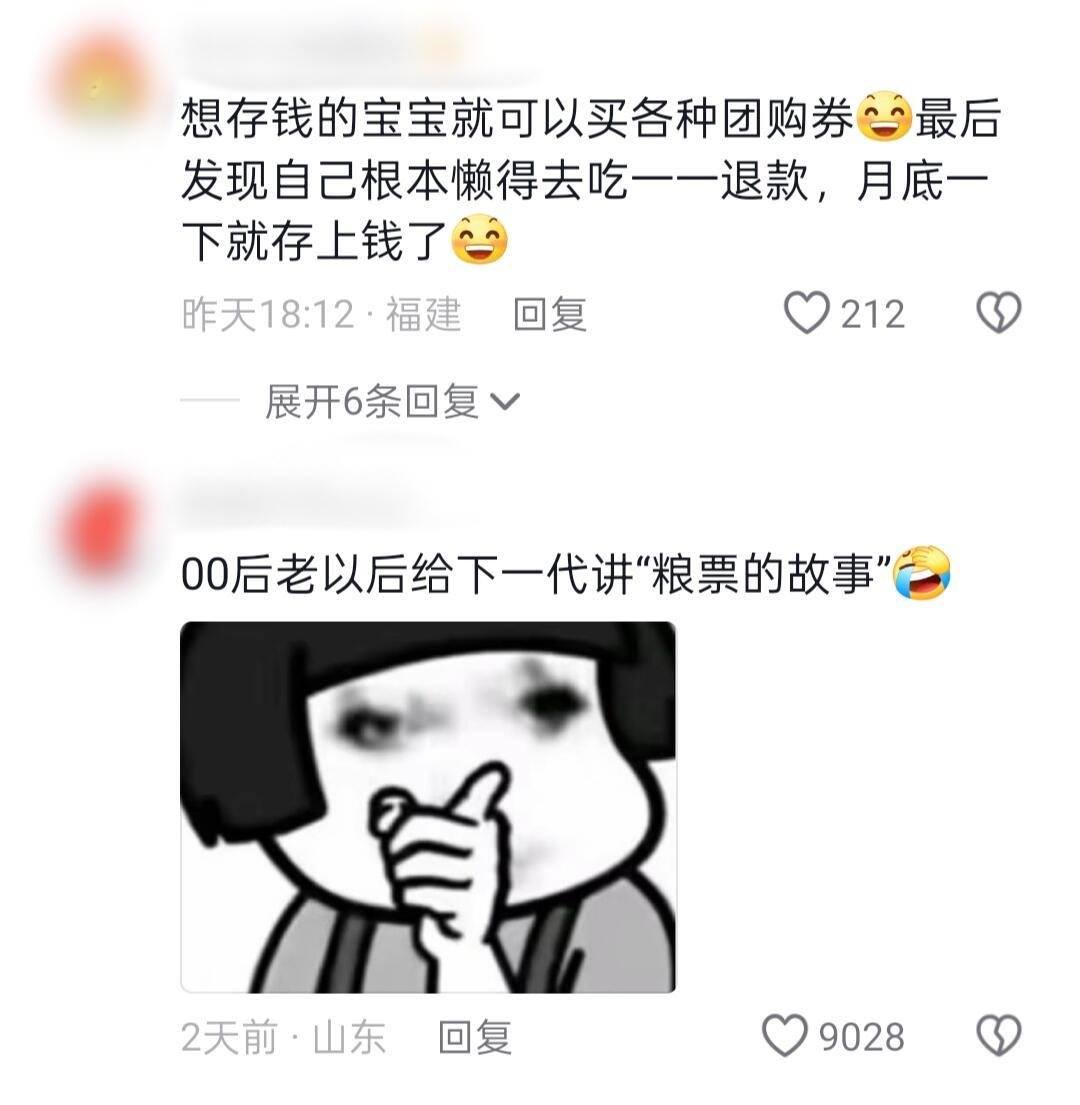
Task: Select the 想存钱的宝宝 comment text
Action: coord(590,180)
